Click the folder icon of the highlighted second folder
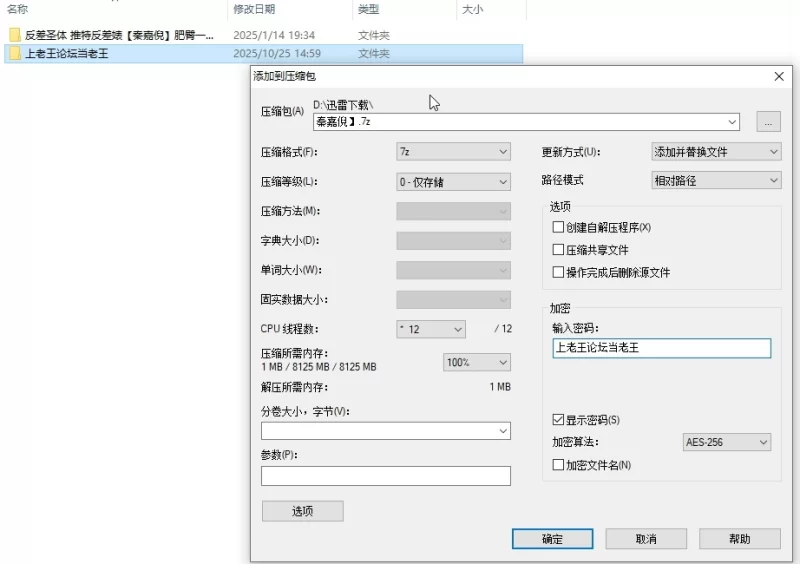 (15, 53)
